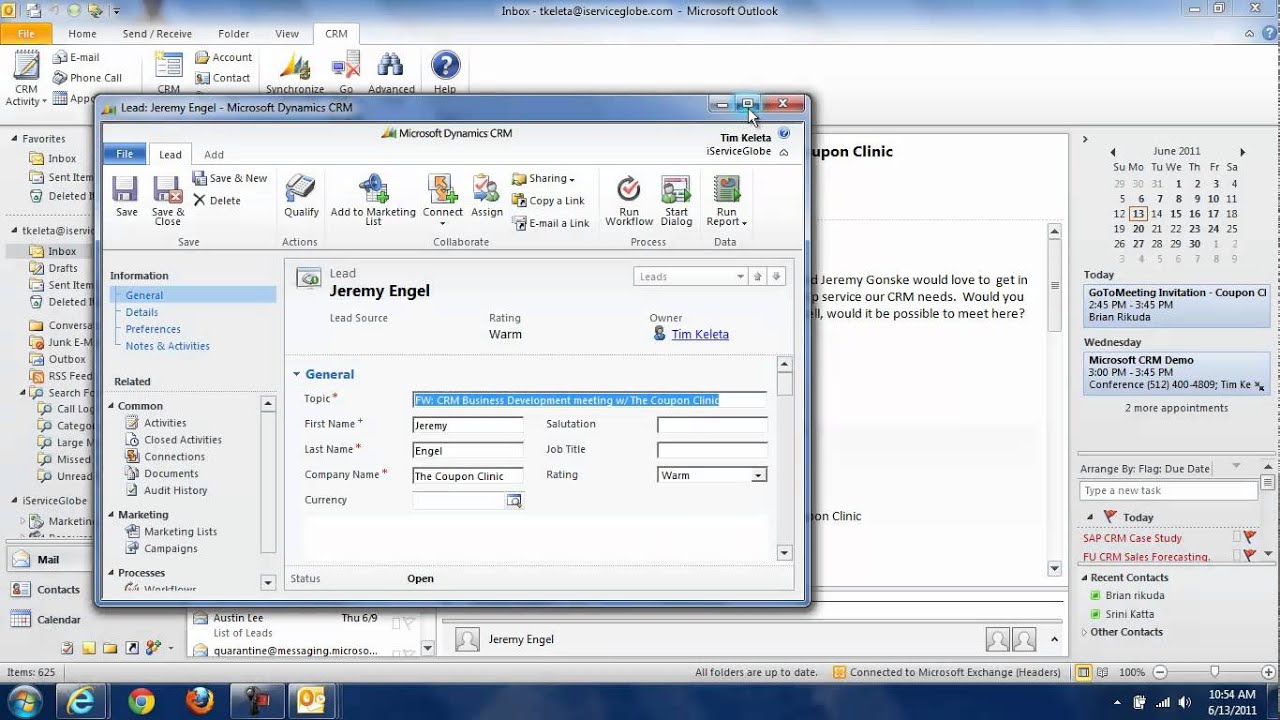This screenshot has height=720, width=1280.
Task: Open the Currency lookup icon
Action: tap(514, 500)
